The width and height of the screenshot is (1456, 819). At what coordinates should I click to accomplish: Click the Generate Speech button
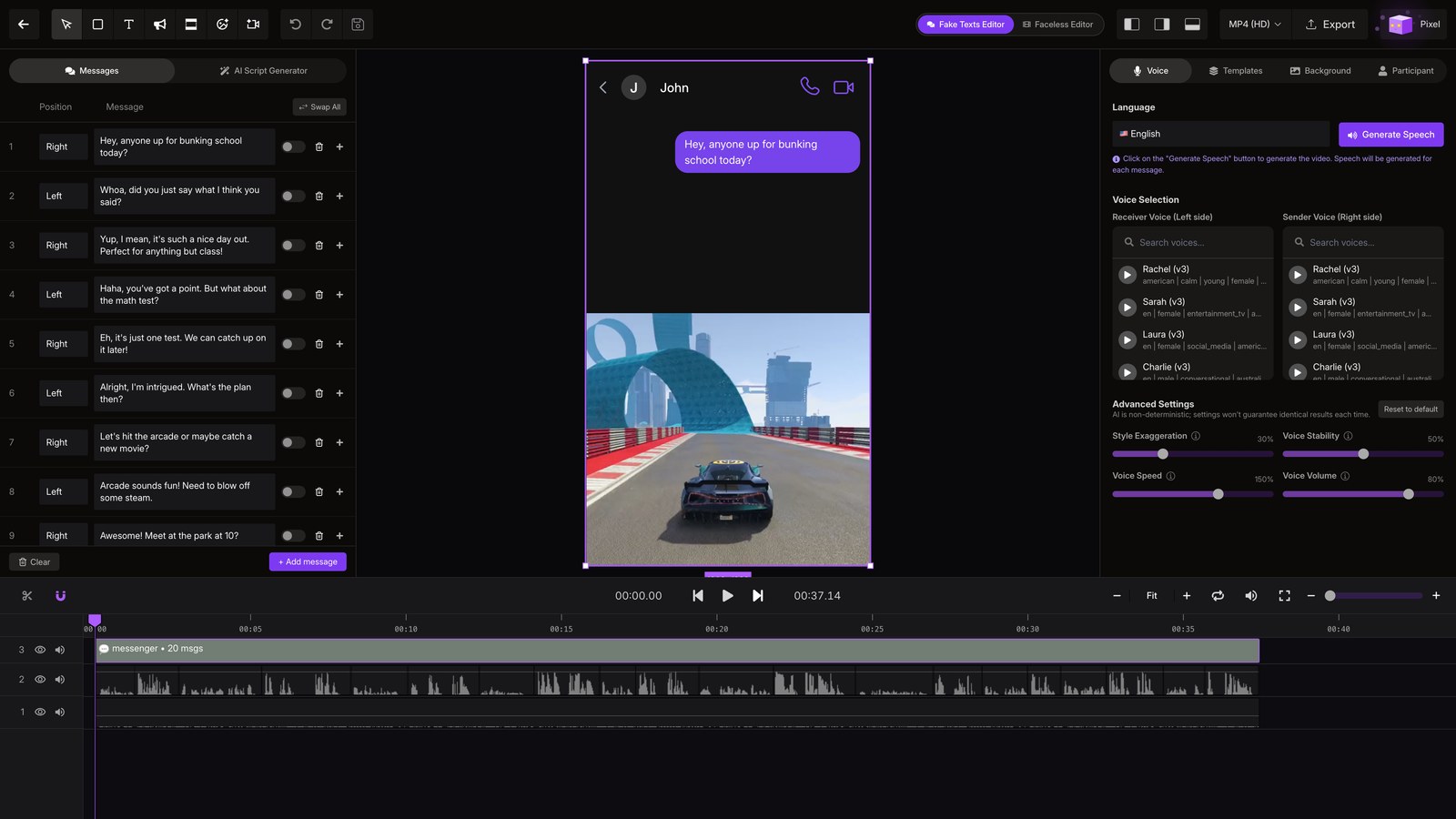[1390, 135]
